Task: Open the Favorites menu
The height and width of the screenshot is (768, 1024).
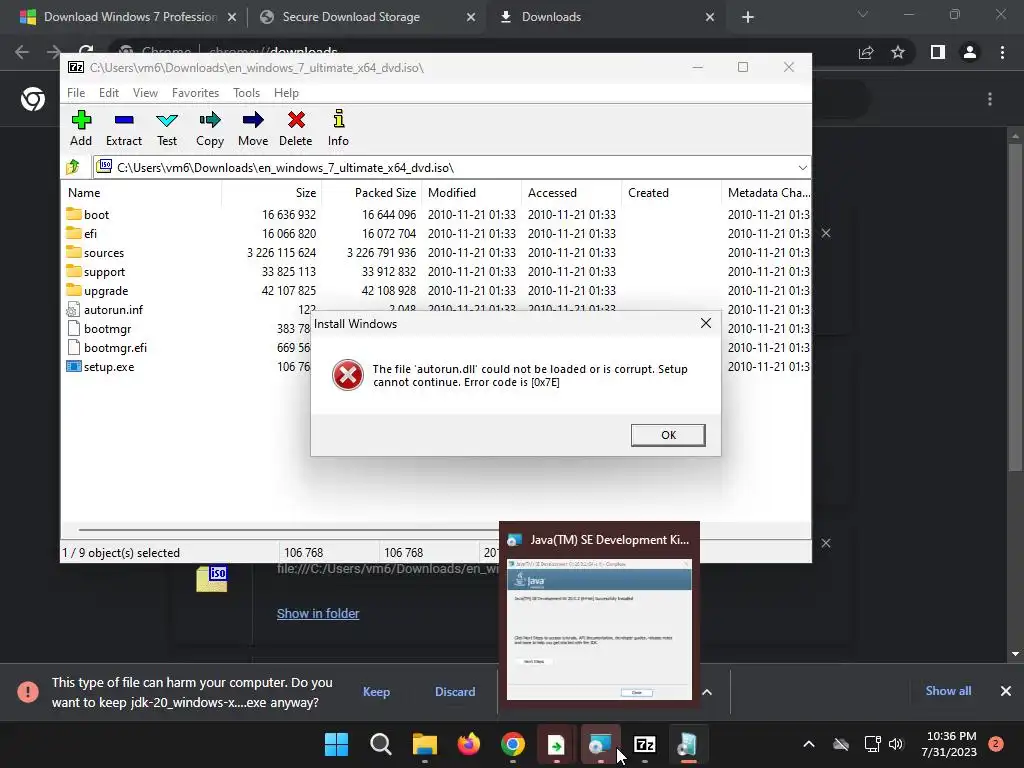Action: (x=195, y=93)
